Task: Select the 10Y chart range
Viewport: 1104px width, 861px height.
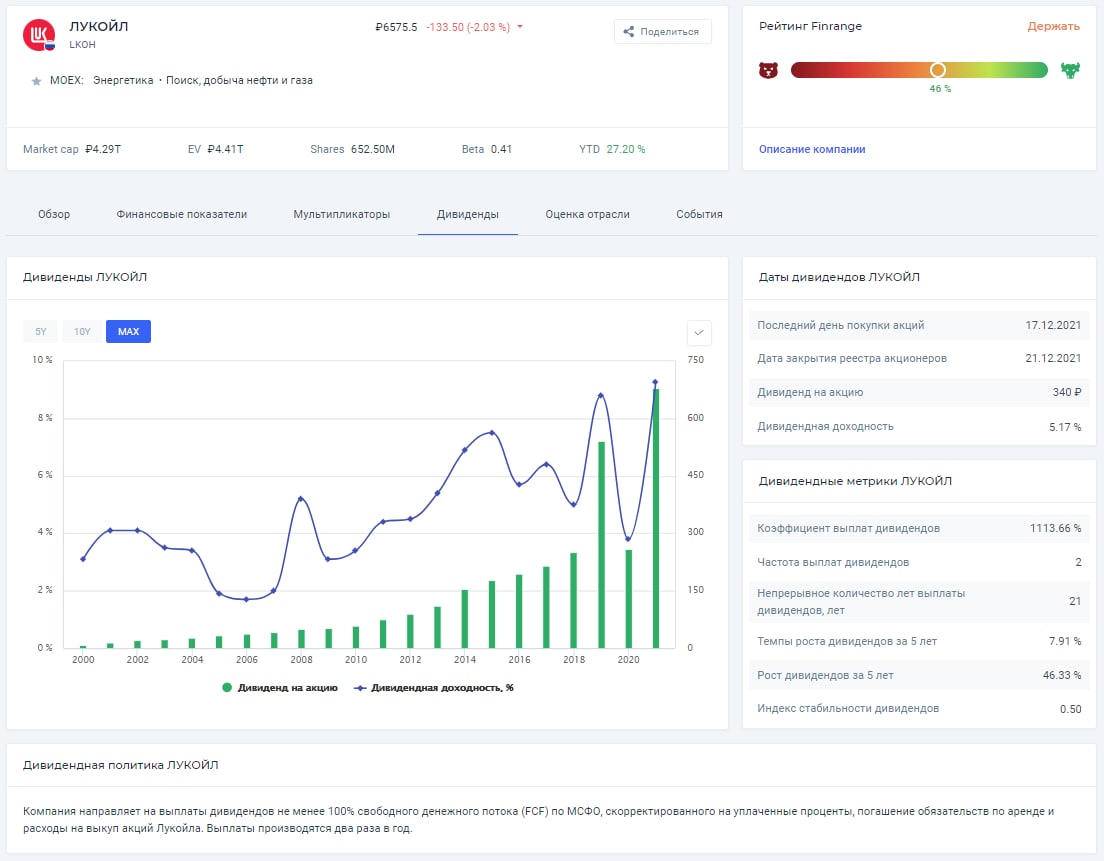Action: tap(82, 332)
